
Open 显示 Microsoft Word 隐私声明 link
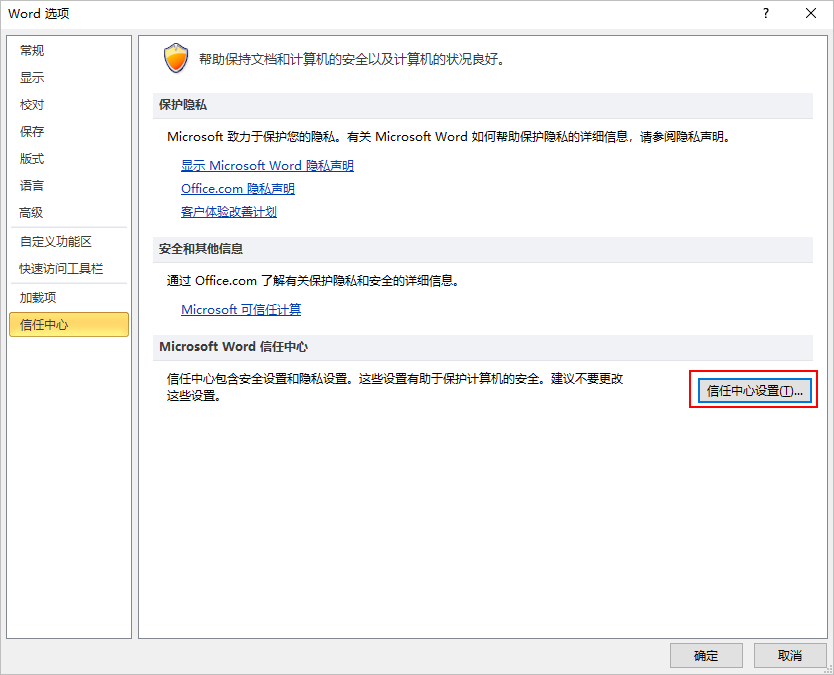pos(267,166)
